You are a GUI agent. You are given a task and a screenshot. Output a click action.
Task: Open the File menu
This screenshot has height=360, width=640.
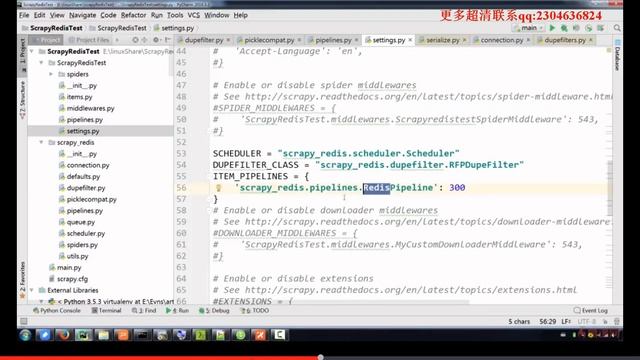(24, 15)
